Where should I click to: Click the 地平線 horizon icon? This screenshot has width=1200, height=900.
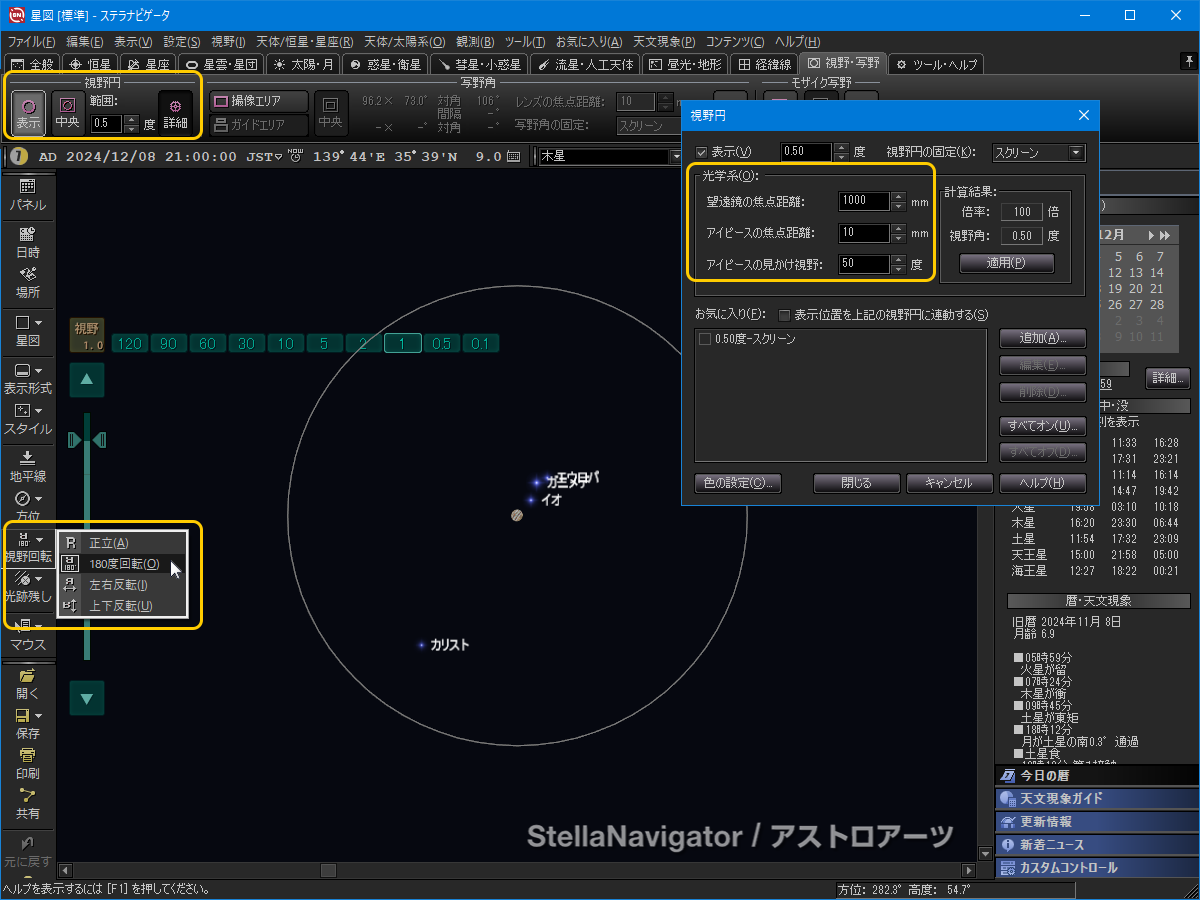click(27, 465)
